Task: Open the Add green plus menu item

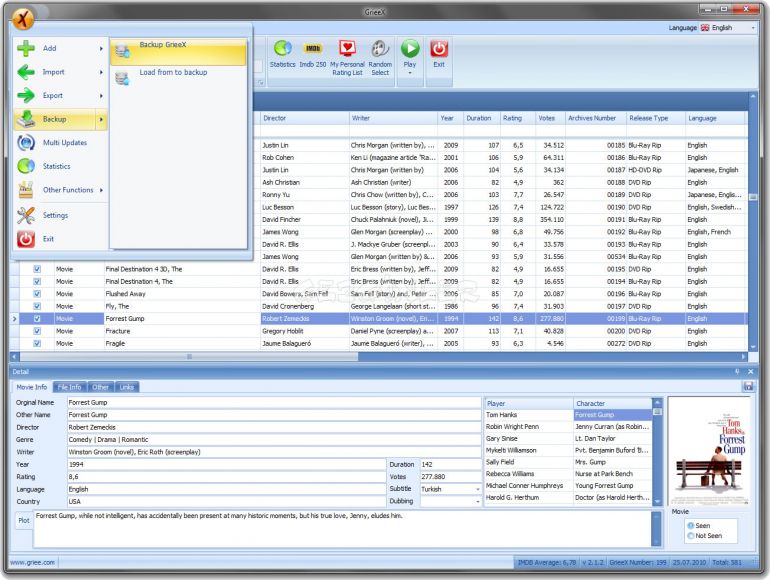Action: pyautogui.click(x=60, y=48)
